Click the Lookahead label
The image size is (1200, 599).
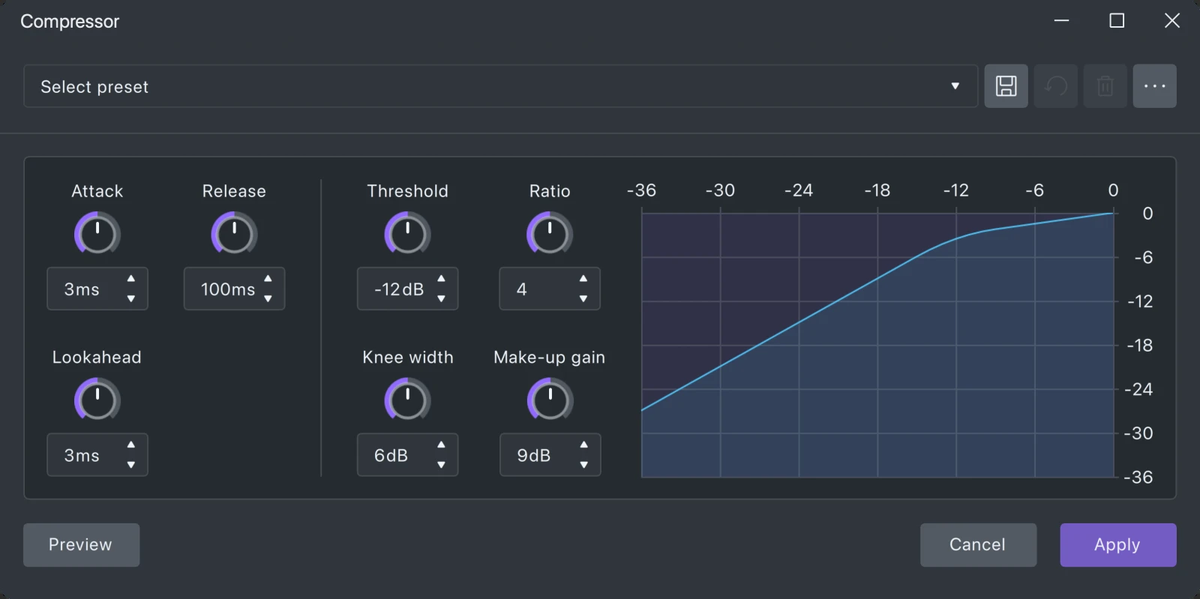(x=97, y=357)
